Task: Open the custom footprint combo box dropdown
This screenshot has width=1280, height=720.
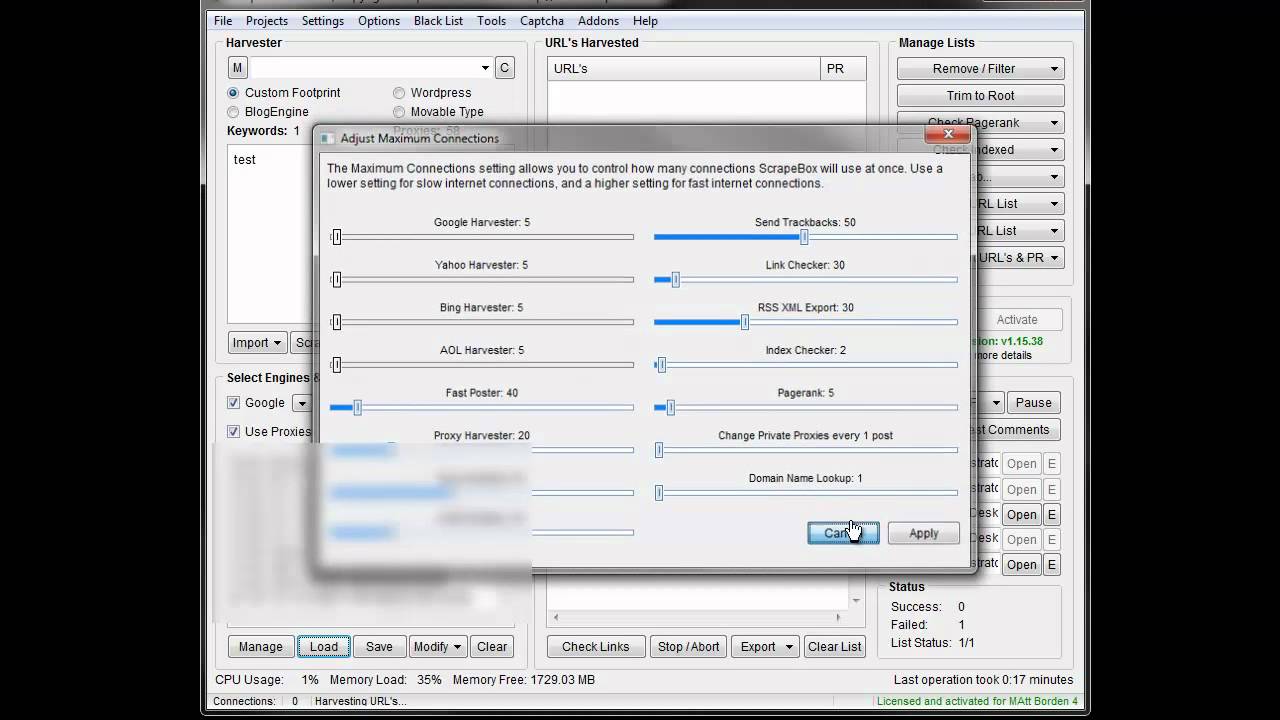Action: (485, 68)
